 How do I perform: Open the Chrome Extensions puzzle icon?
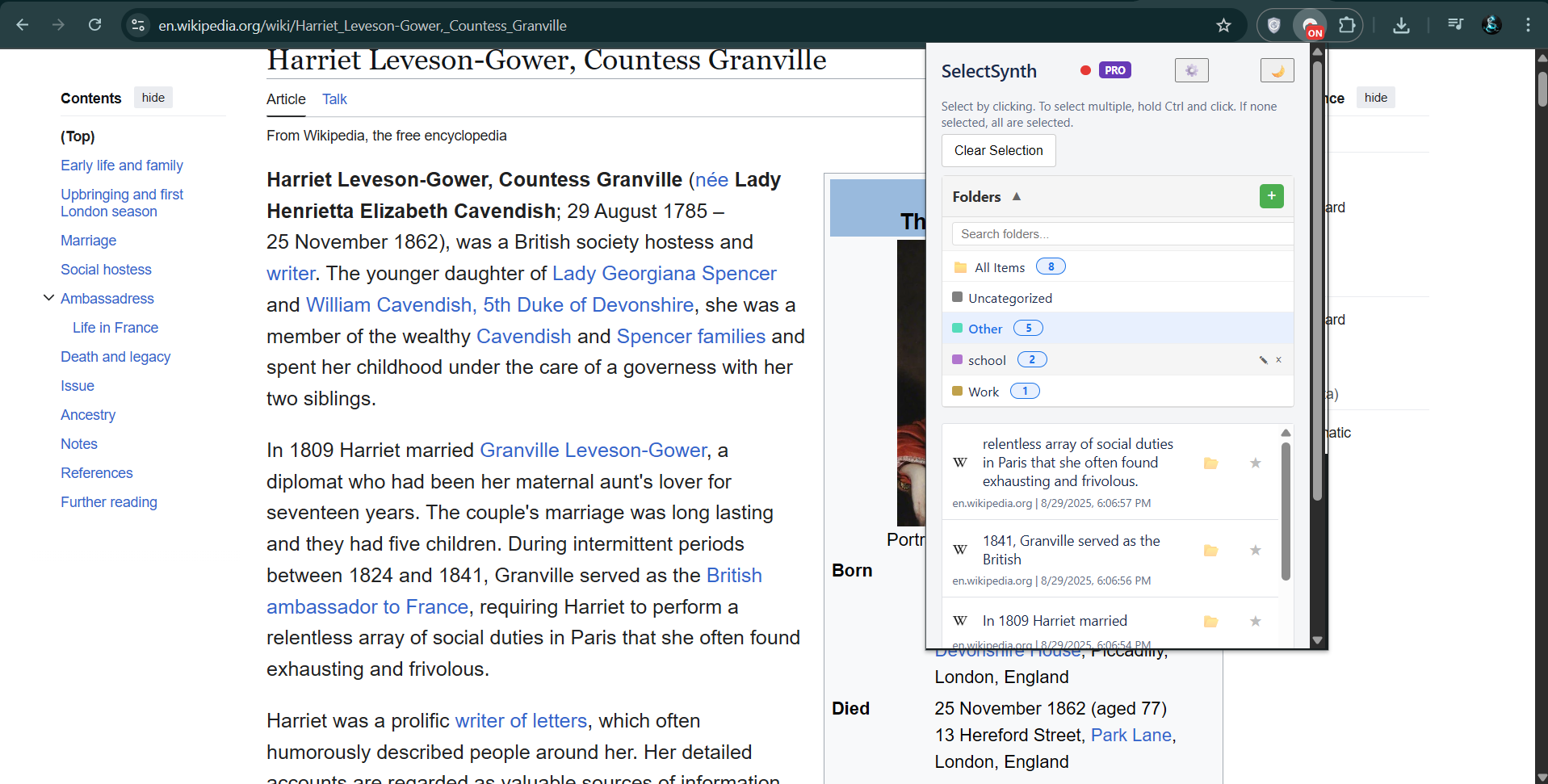pos(1347,25)
